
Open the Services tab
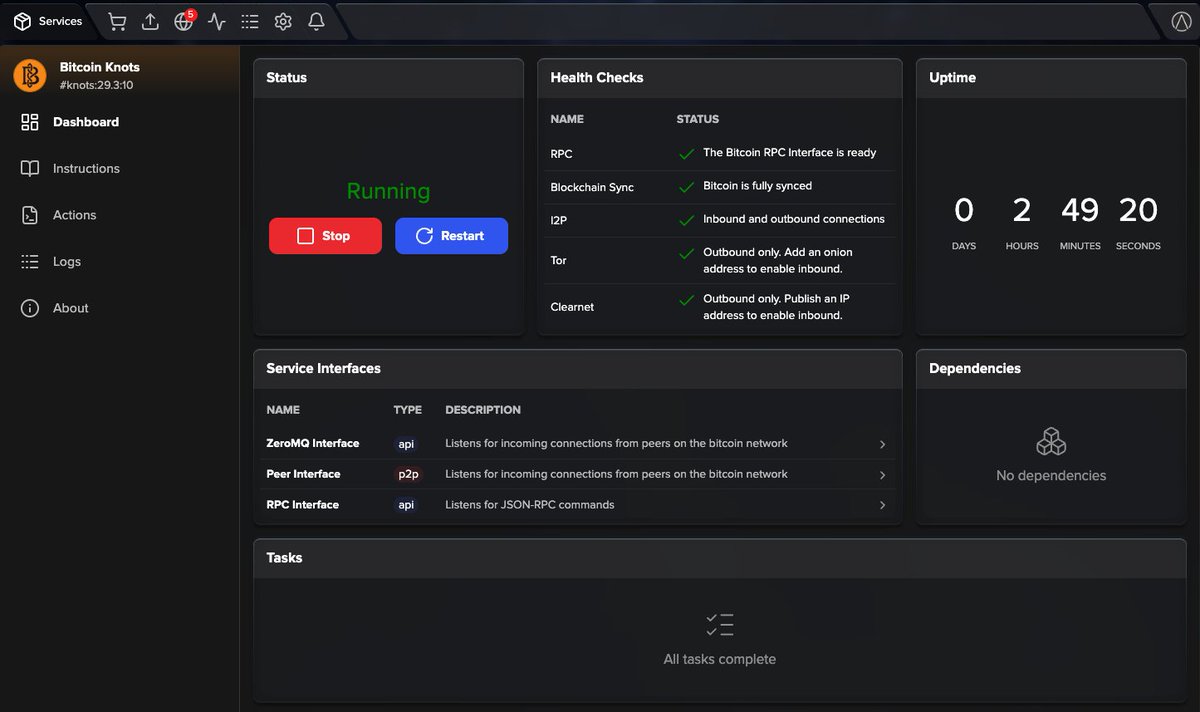47,21
